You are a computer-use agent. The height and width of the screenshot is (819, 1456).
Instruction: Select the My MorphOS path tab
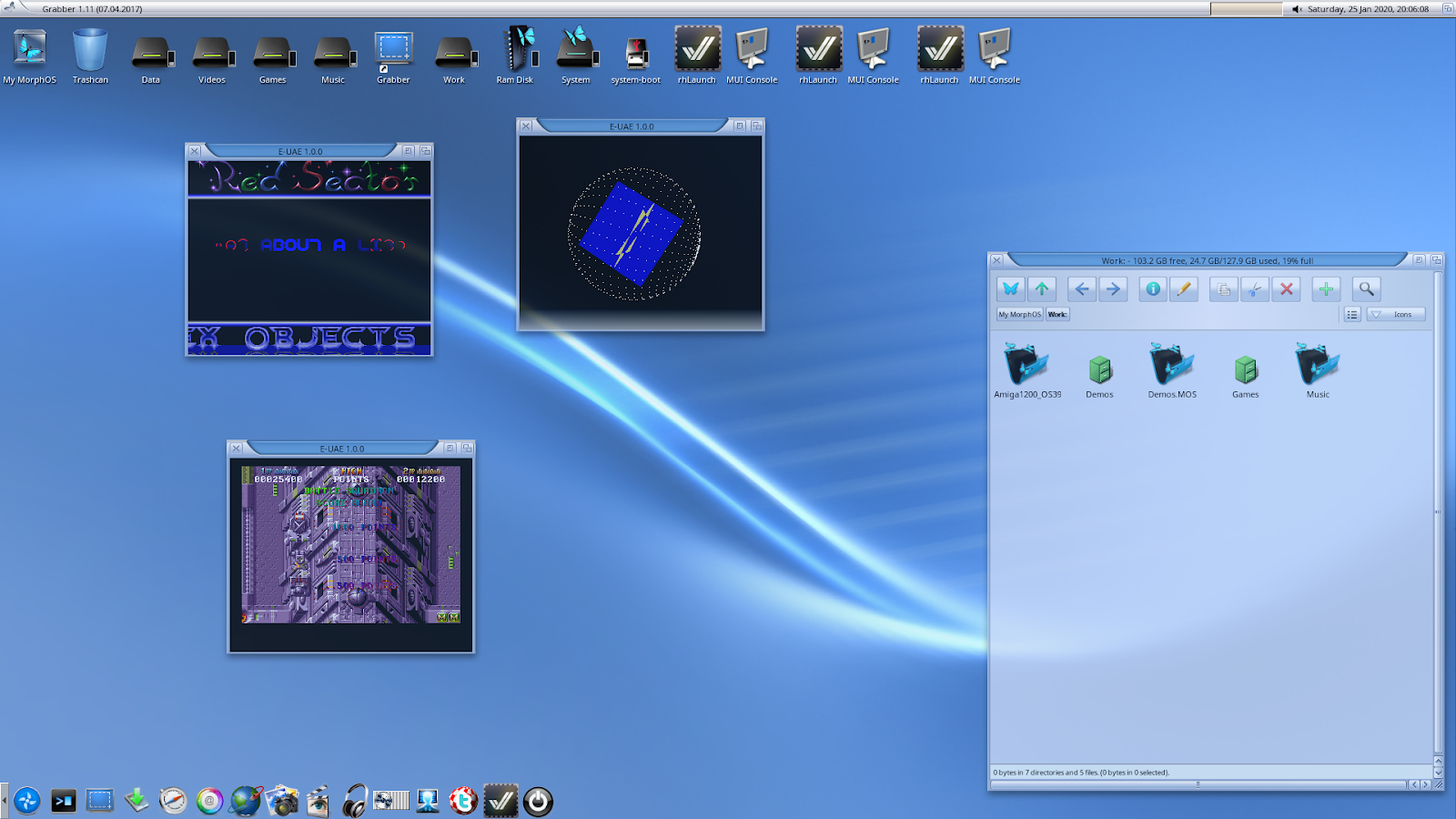point(1019,314)
